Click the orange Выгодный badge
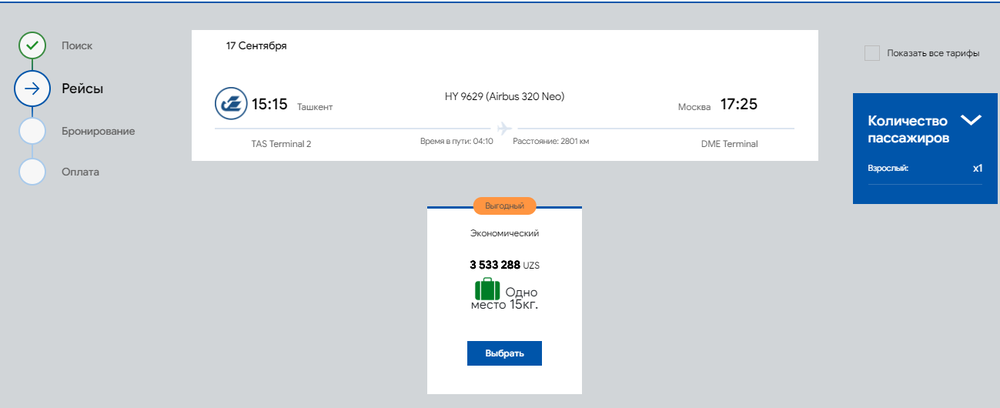The image size is (1000, 408). click(505, 205)
